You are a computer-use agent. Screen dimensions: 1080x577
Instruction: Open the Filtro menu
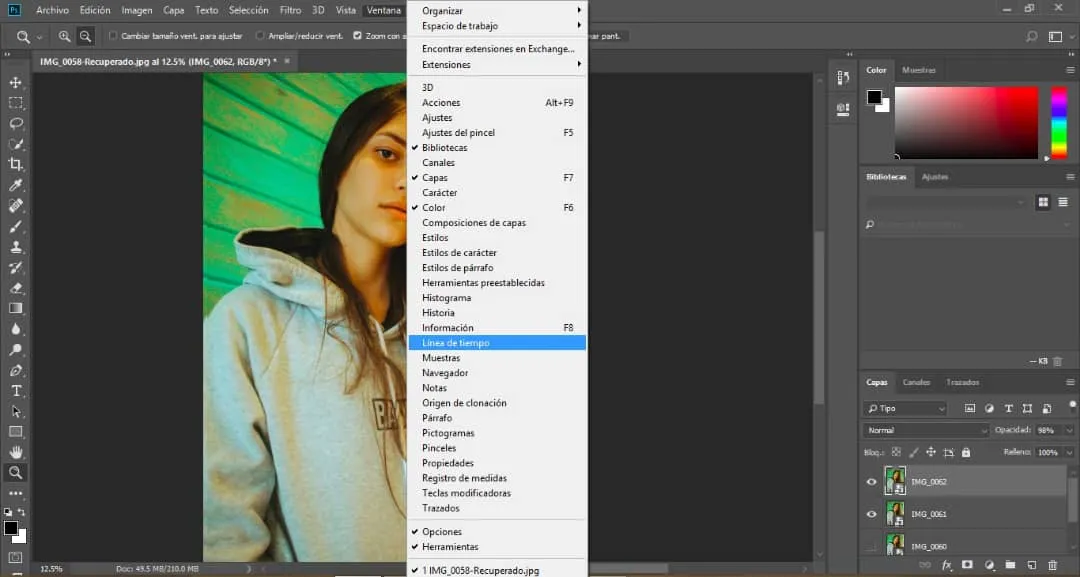(x=290, y=10)
